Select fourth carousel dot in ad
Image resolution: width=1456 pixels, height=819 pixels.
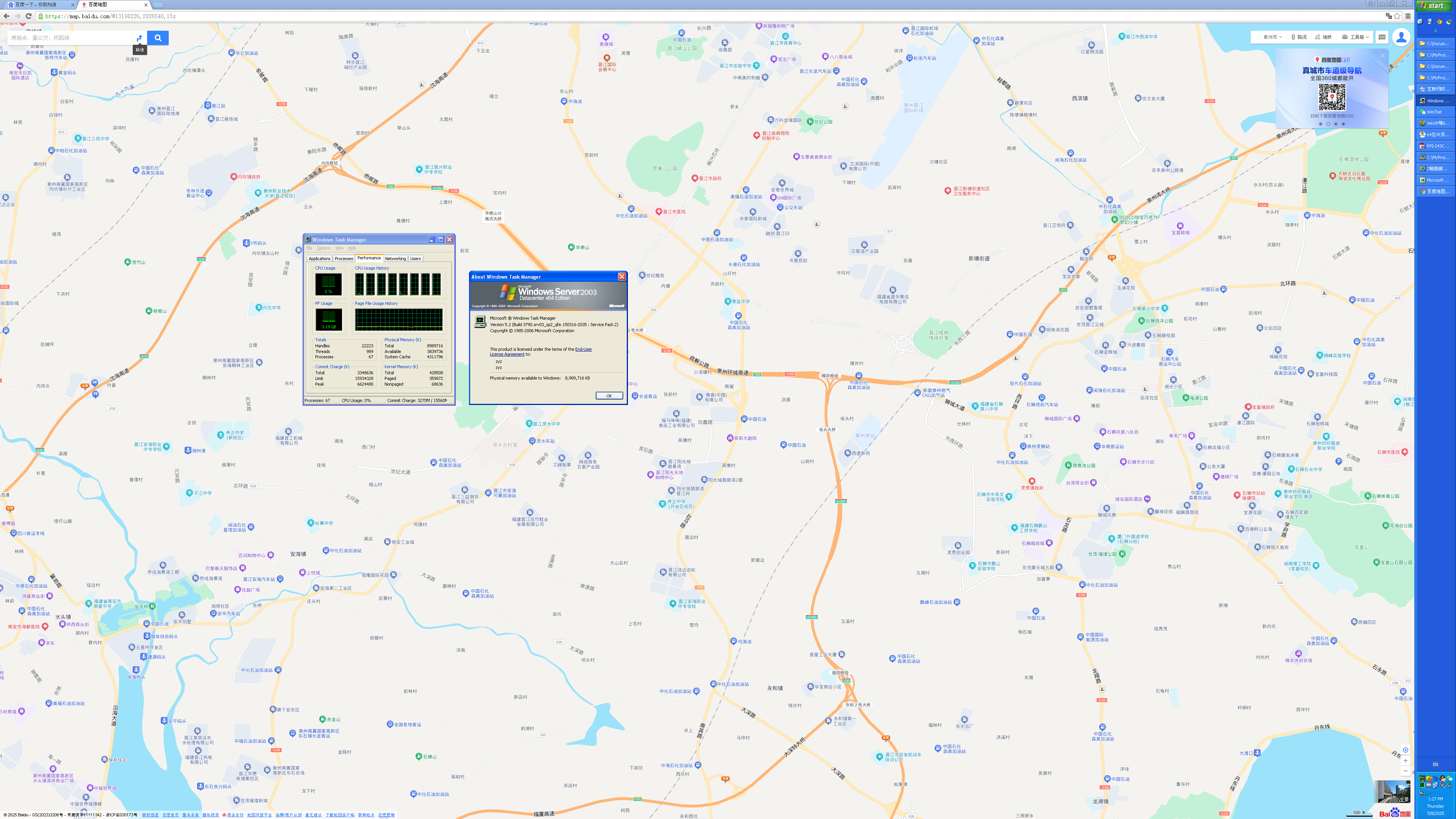[1343, 124]
